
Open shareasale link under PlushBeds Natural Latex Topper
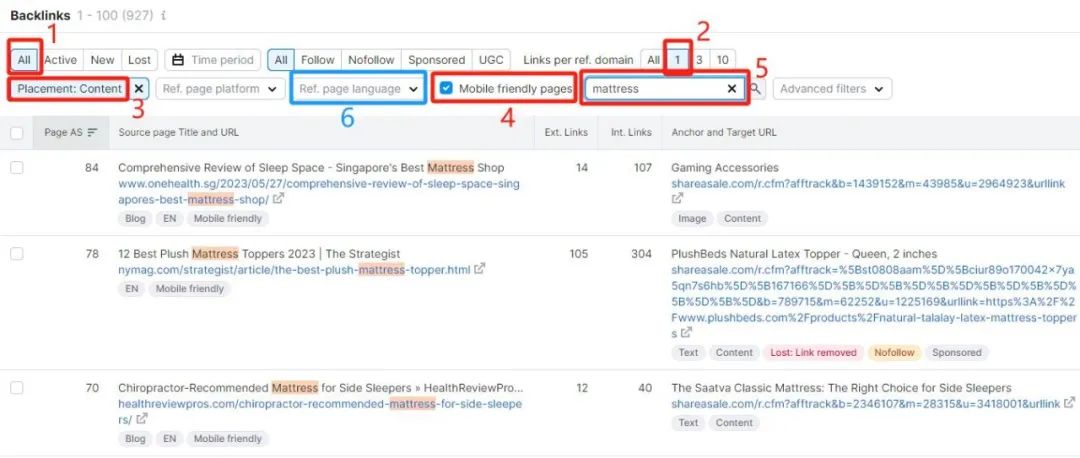(x=873, y=302)
